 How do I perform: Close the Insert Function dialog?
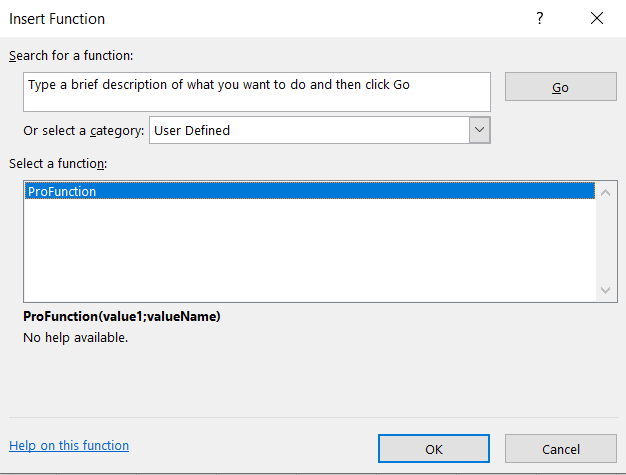(x=597, y=18)
